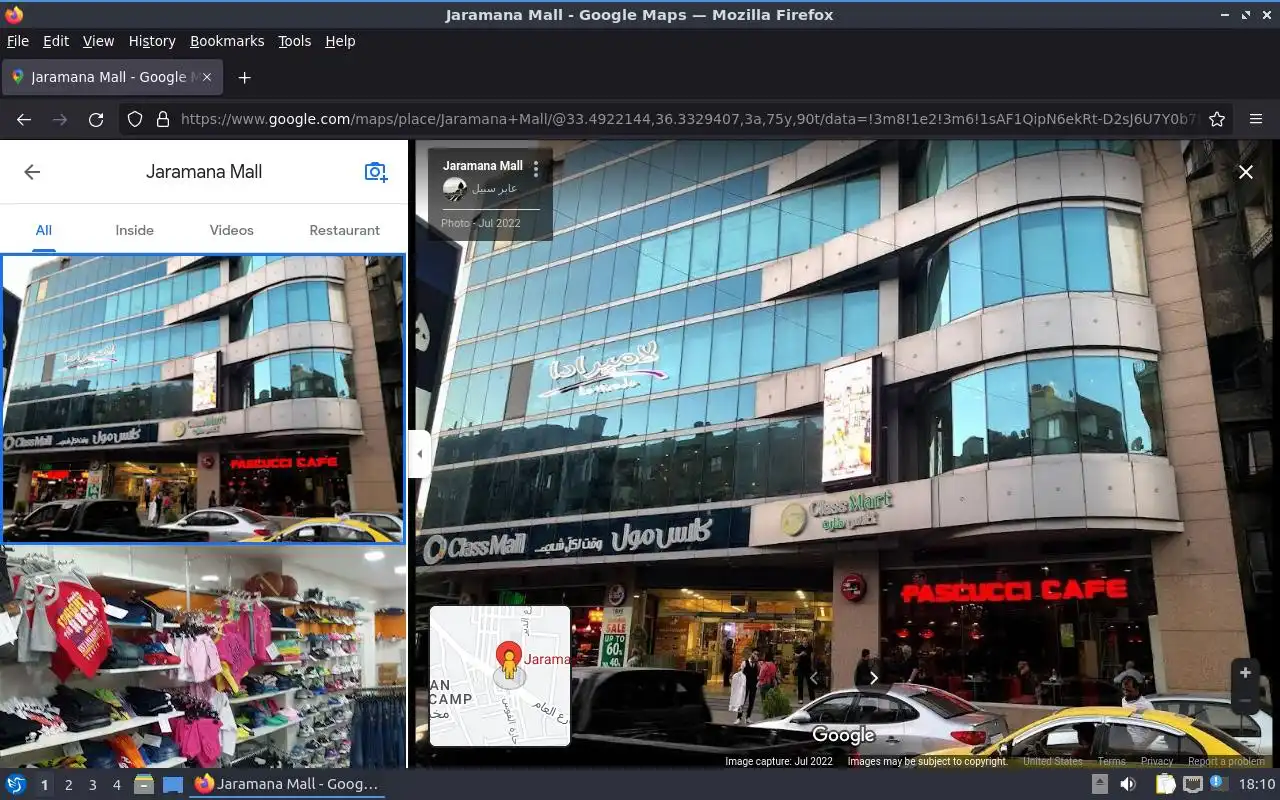This screenshot has width=1280, height=800.
Task: Click the United States link
Action: pos(1052,762)
